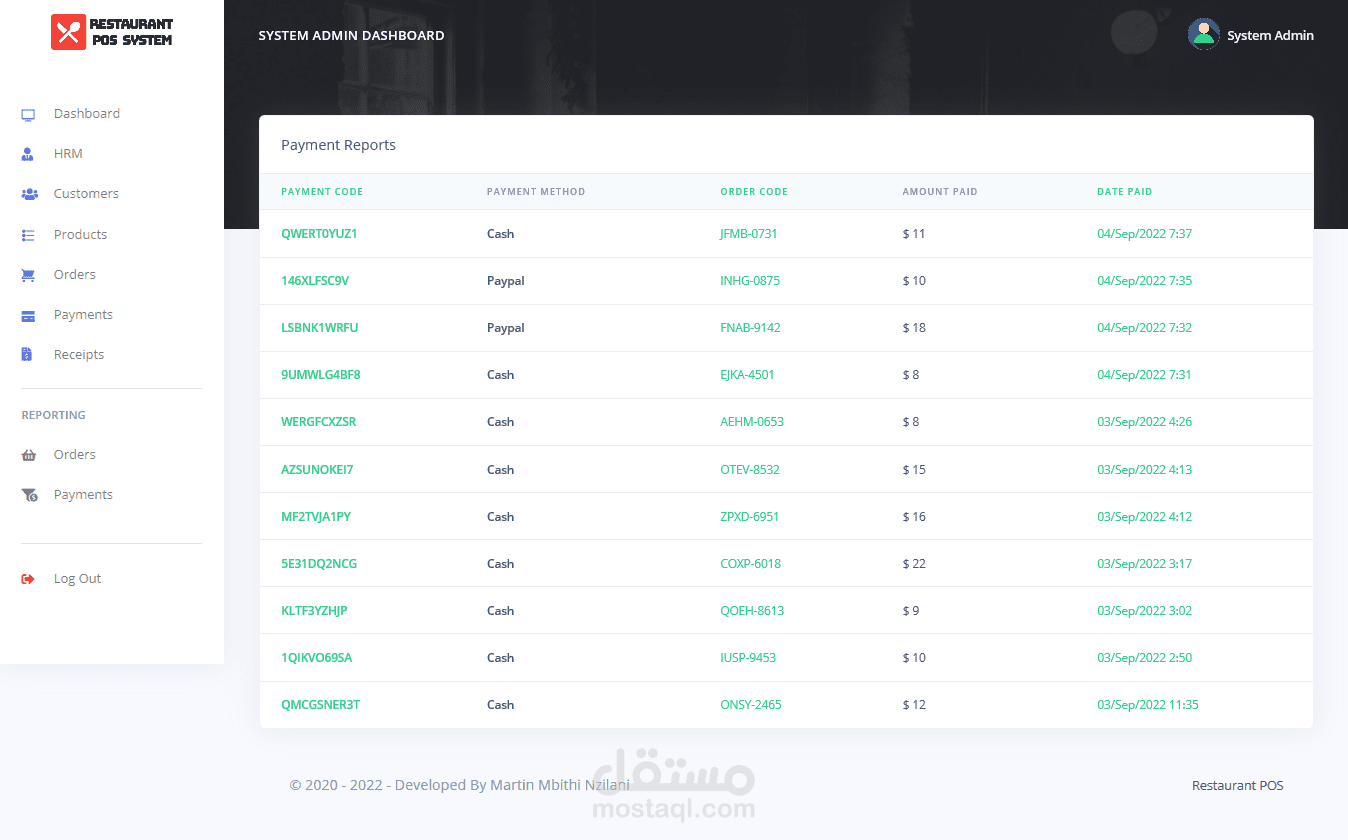Click payment code KLTF3YZHJP
Viewport: 1348px width, 840px height.
point(314,611)
